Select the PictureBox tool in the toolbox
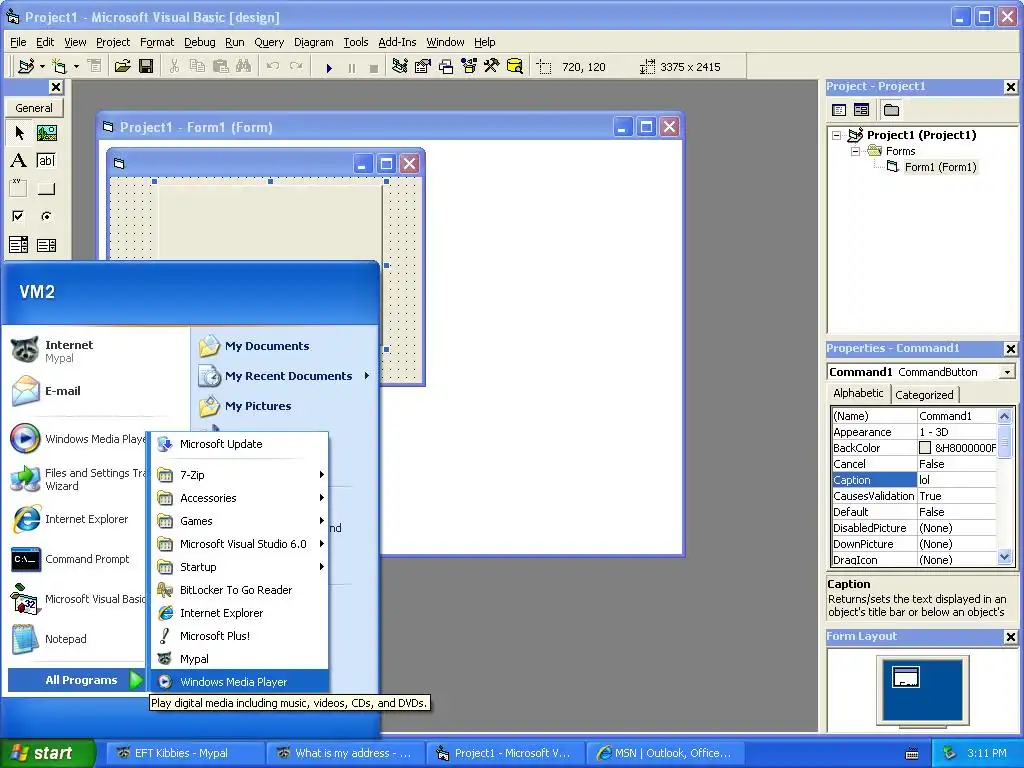This screenshot has width=1024, height=768. (46, 133)
